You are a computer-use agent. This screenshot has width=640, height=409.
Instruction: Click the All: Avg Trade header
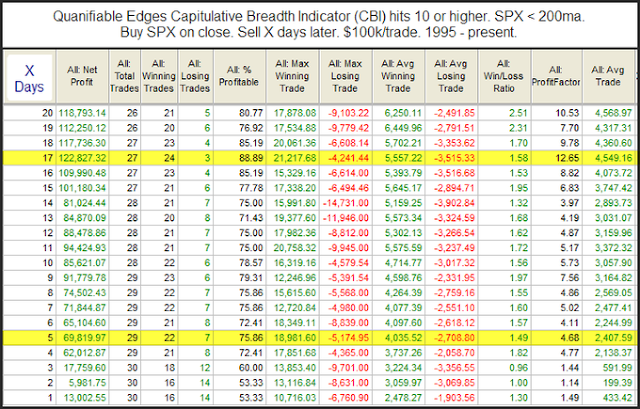(x=608, y=76)
